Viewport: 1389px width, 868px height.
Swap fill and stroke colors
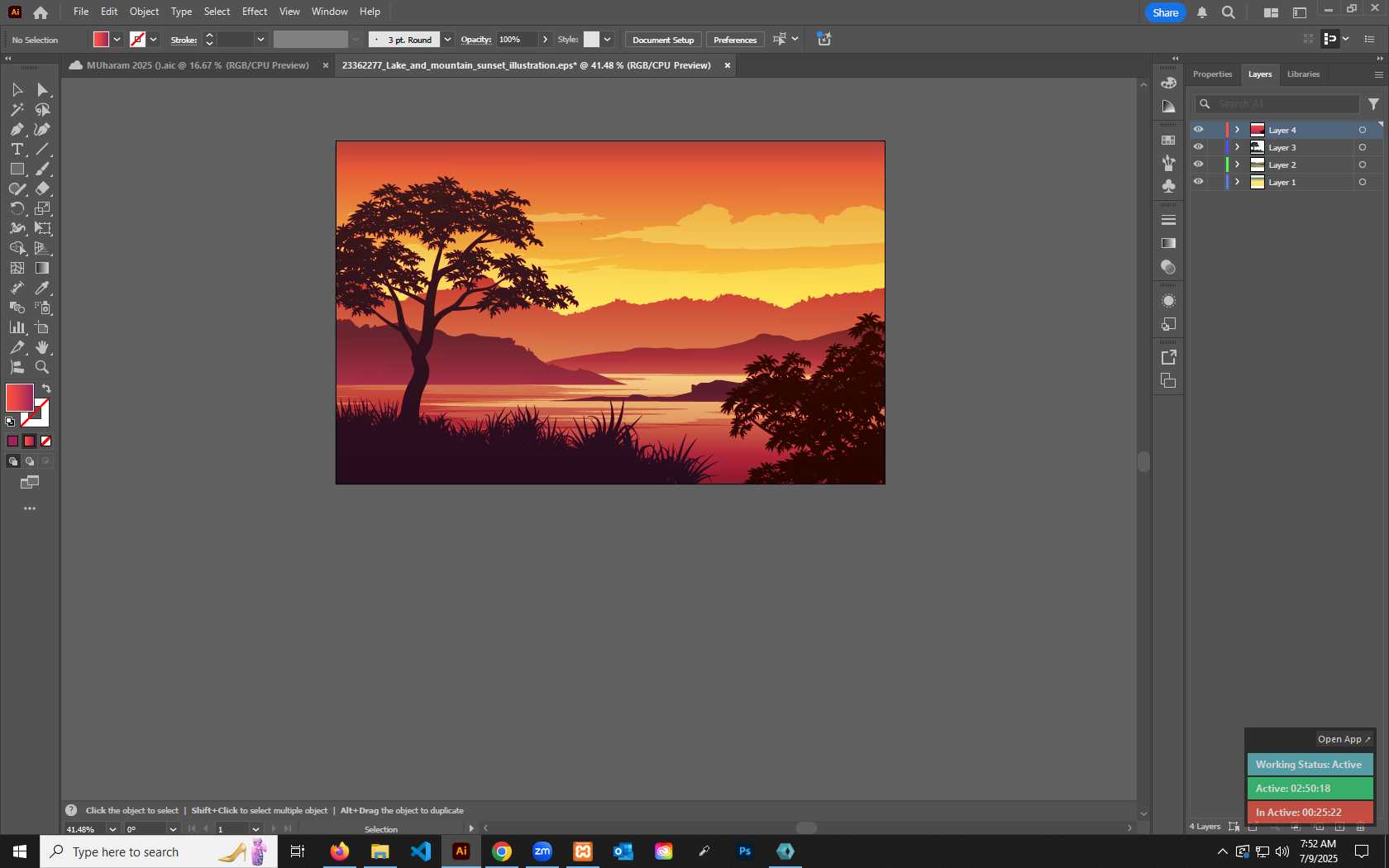pos(46,389)
